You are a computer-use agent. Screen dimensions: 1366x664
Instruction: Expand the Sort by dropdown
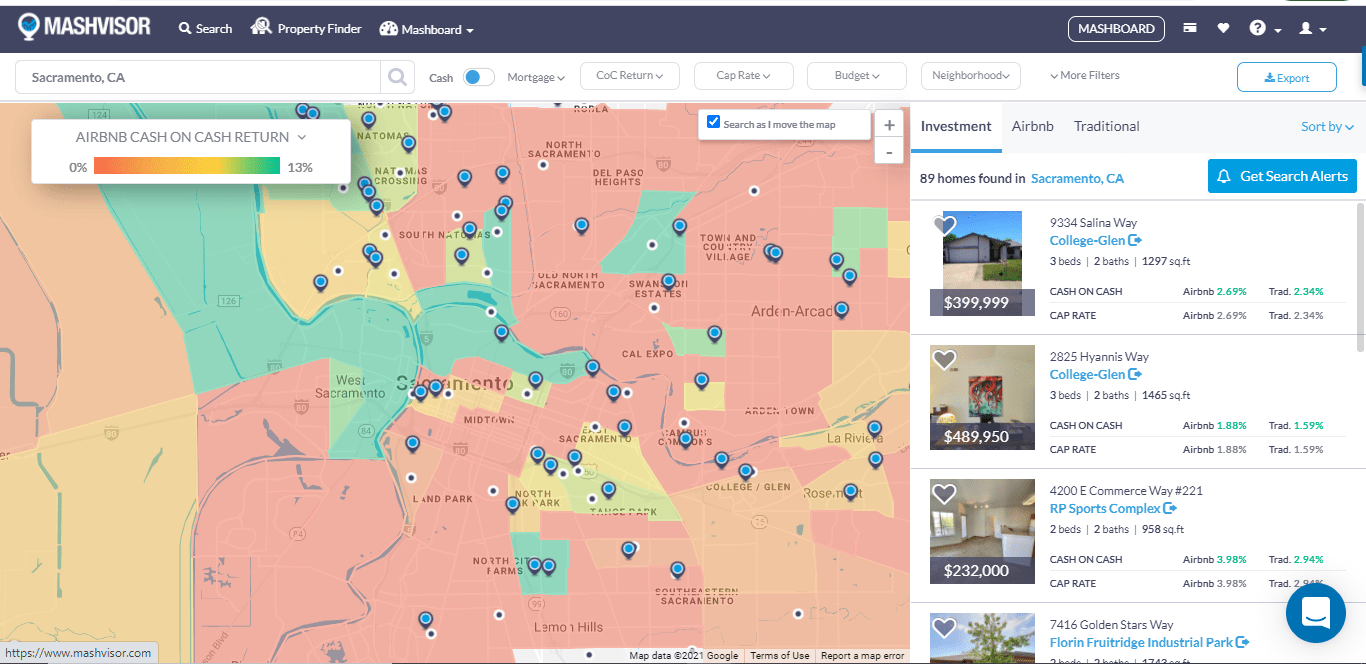tap(1327, 126)
